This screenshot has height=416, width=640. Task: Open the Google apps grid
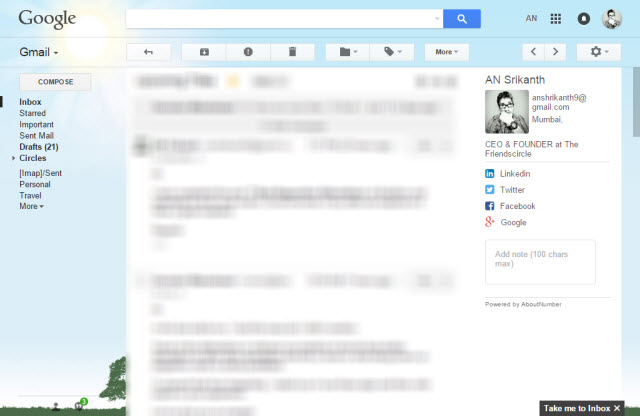tap(556, 19)
